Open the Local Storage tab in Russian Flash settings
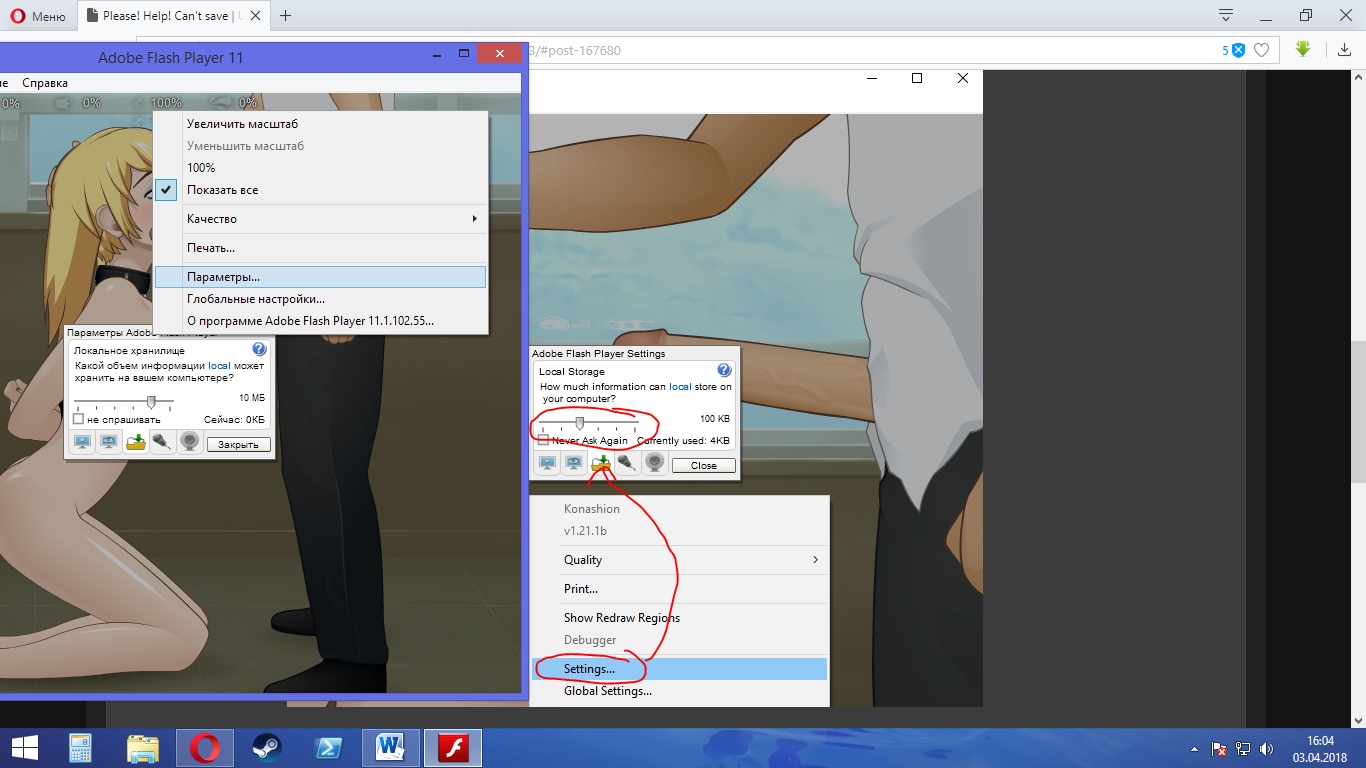1366x768 pixels. coord(136,442)
